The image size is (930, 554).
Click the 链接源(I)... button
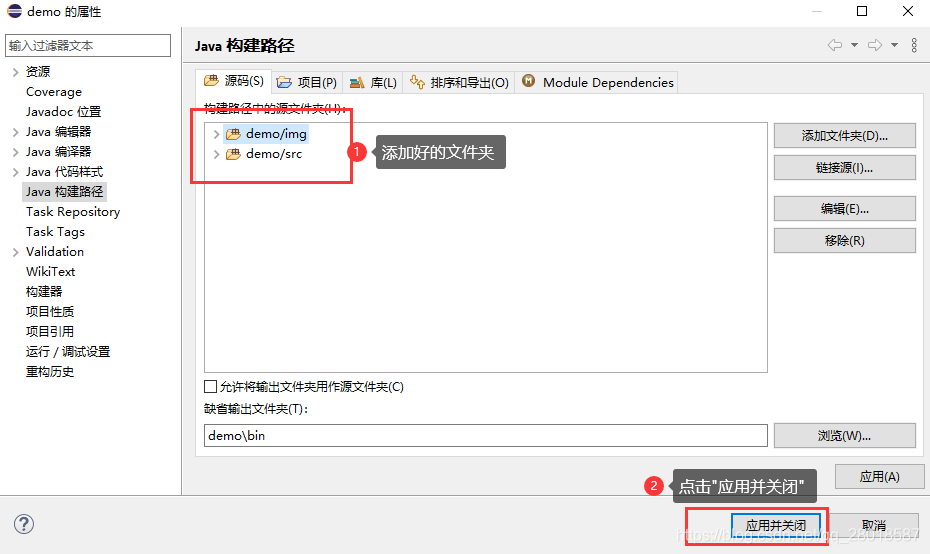tap(845, 168)
